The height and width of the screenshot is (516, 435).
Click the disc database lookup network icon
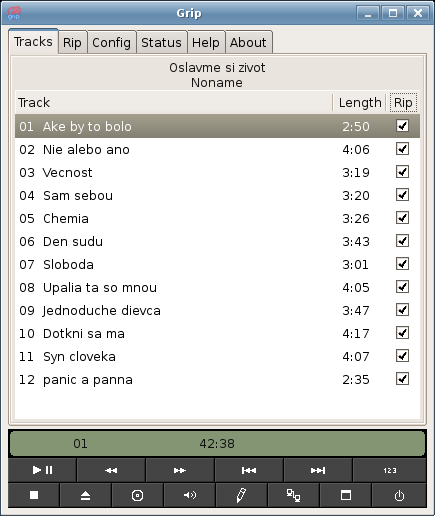pyautogui.click(x=293, y=495)
